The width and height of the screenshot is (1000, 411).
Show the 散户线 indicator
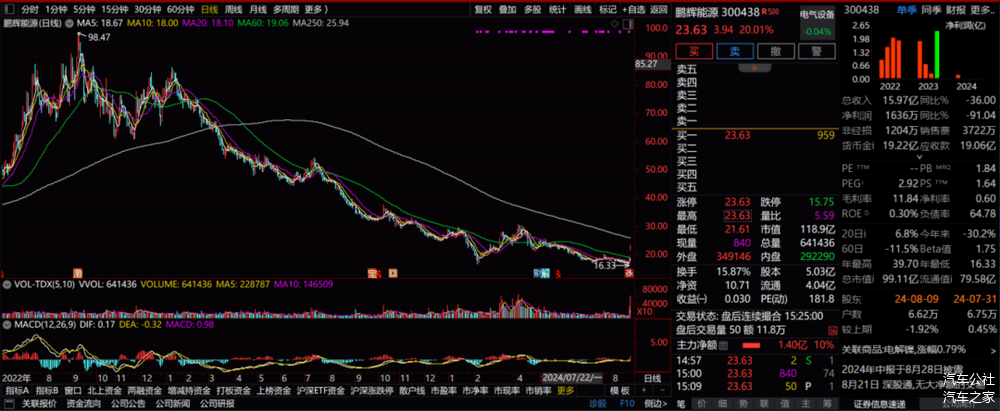click(412, 391)
